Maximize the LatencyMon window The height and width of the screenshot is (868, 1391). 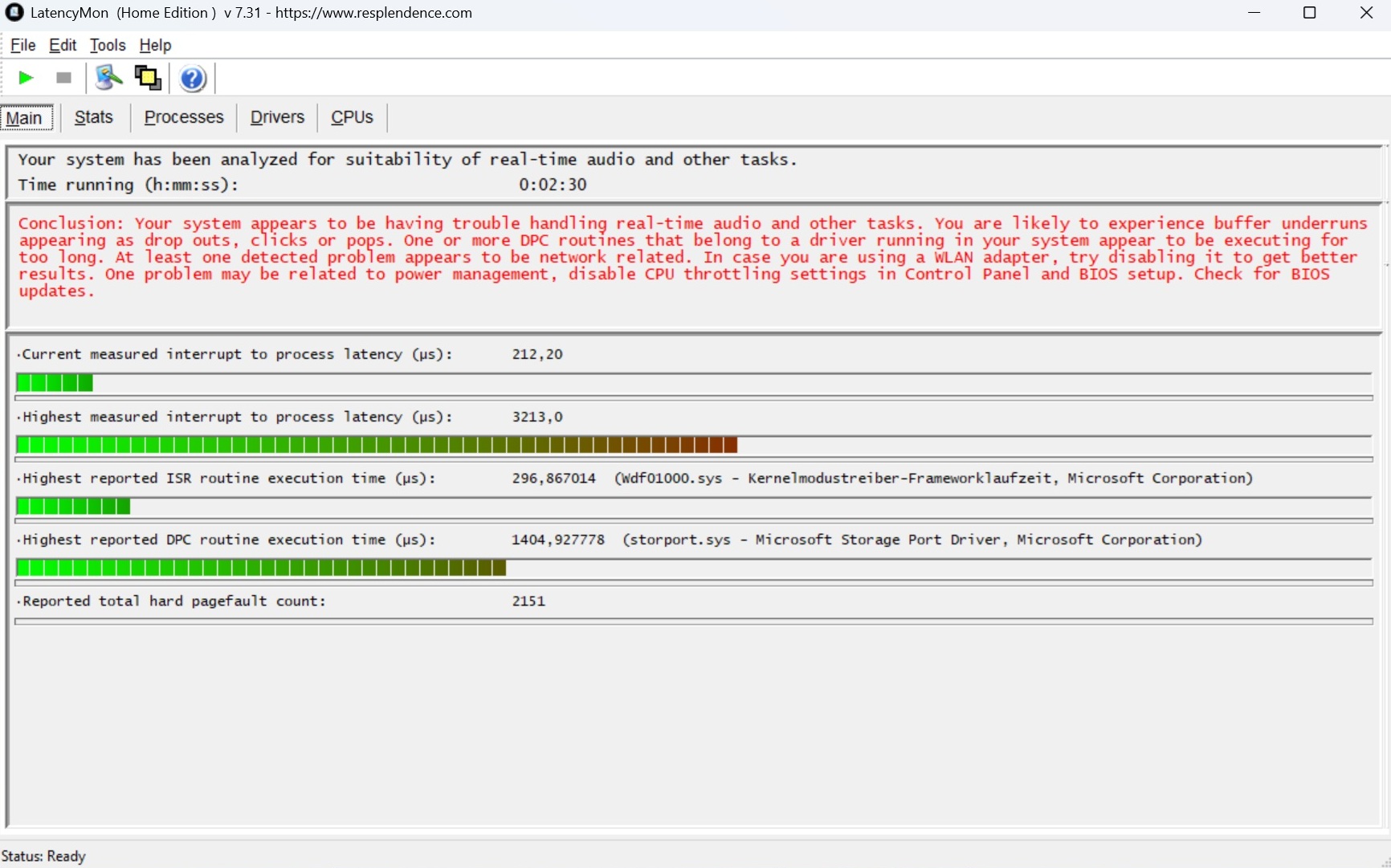pos(1309,13)
